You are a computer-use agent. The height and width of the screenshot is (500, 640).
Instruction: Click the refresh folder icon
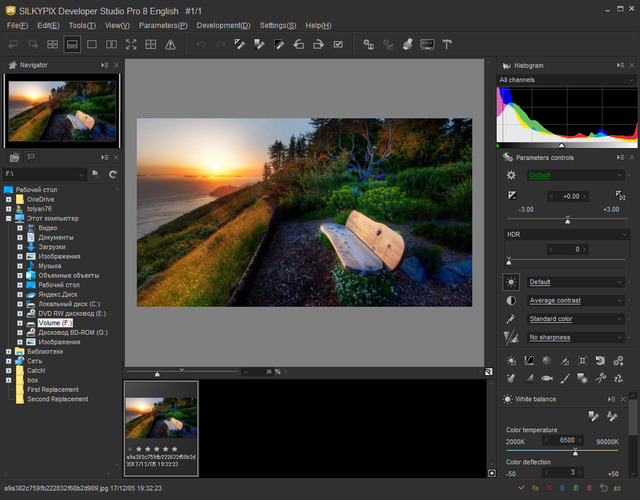click(x=113, y=174)
